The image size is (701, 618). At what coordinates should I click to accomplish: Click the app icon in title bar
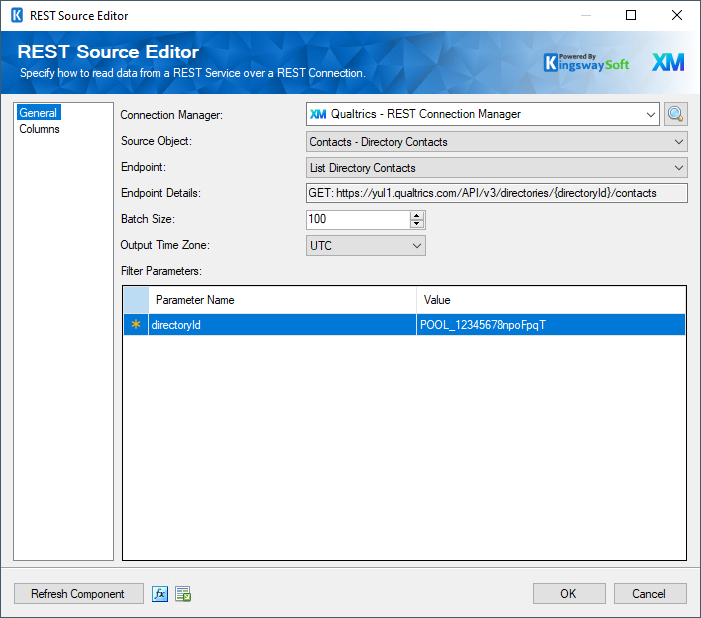(17, 16)
